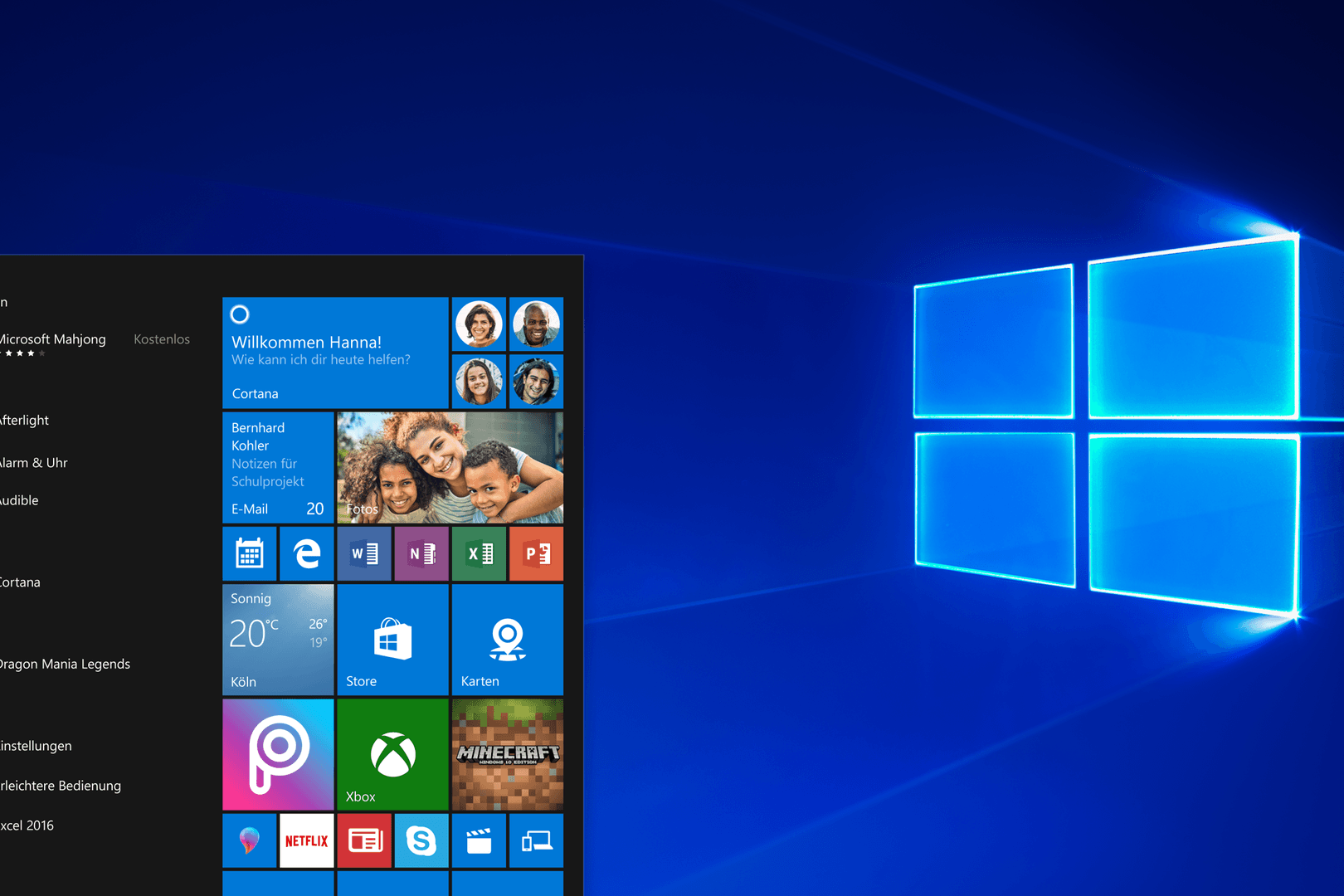Open the Word tile

(364, 553)
